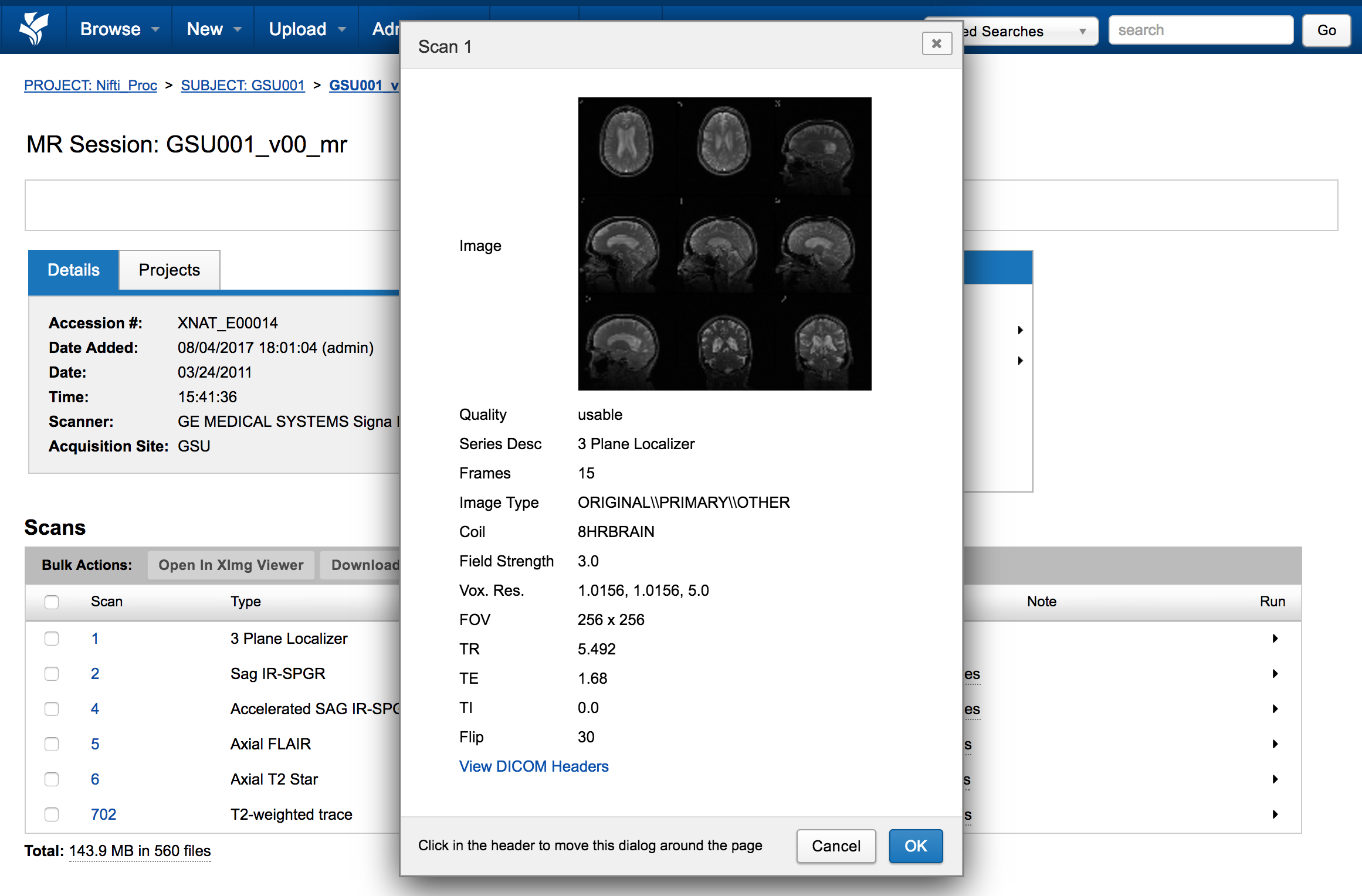The height and width of the screenshot is (896, 1362).
Task: Click run arrow for T2-weighted trace row
Action: 1275,814
